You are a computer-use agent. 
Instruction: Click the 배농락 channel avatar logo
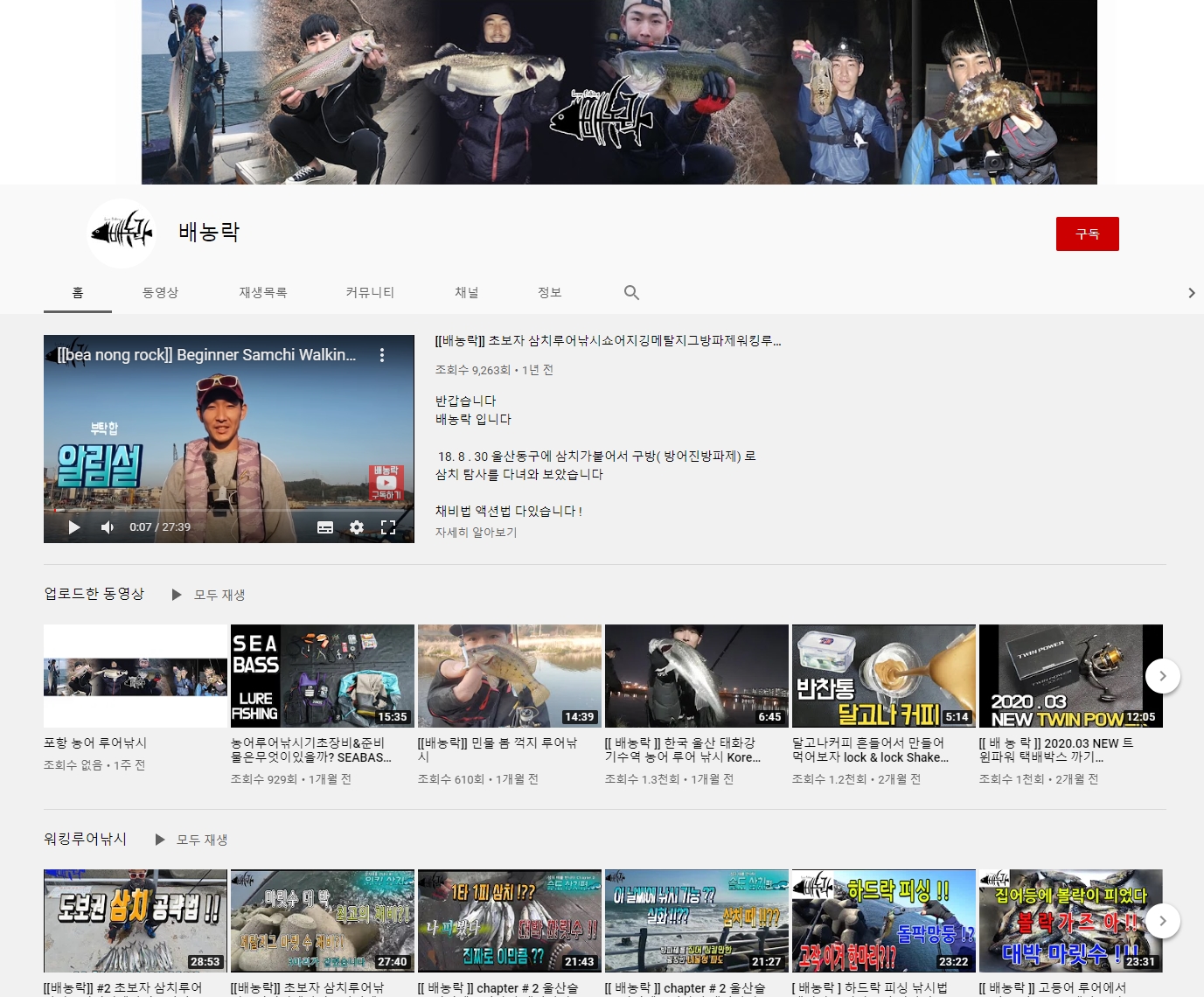click(x=122, y=233)
